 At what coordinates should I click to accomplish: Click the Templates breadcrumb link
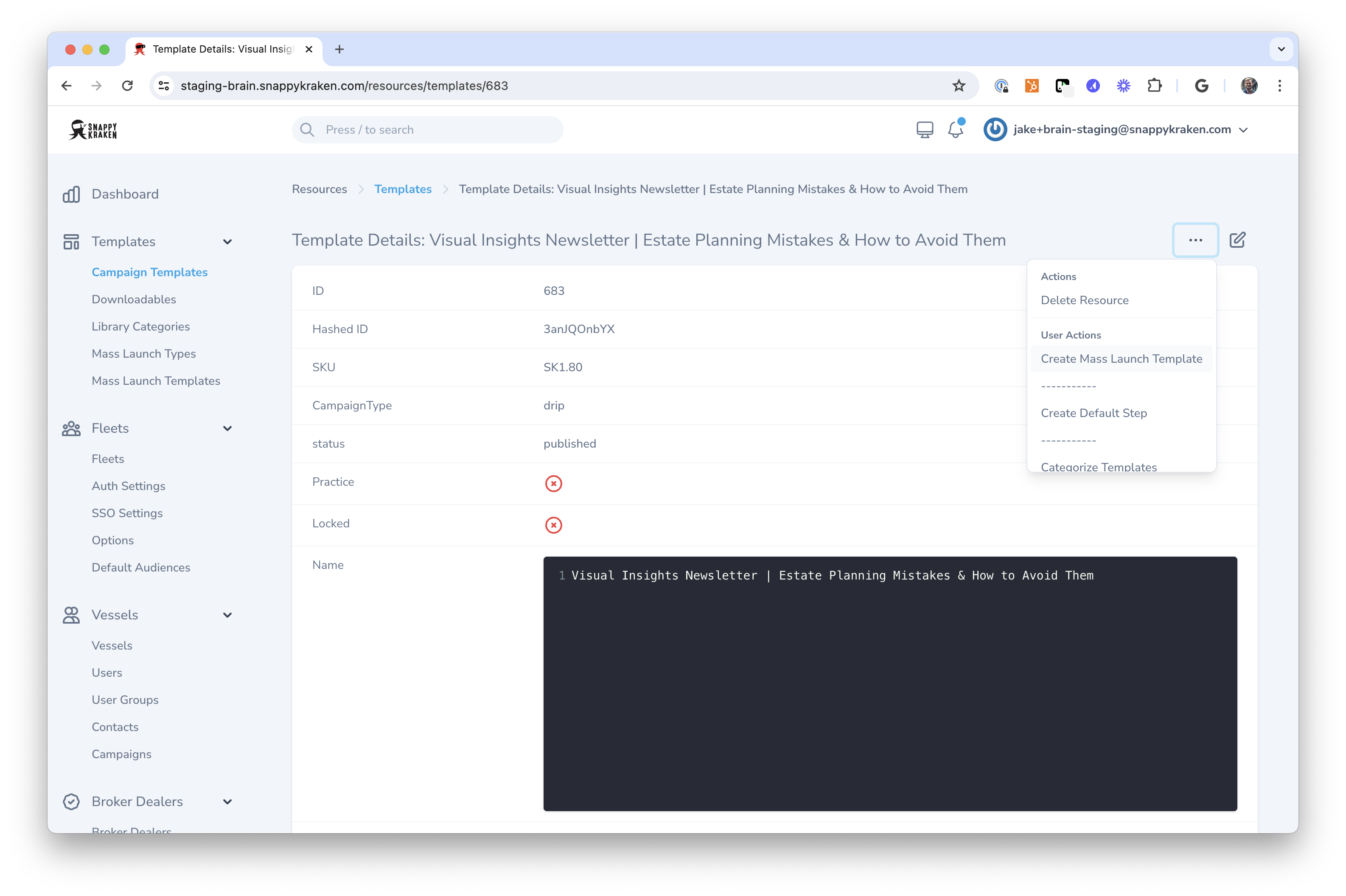402,189
